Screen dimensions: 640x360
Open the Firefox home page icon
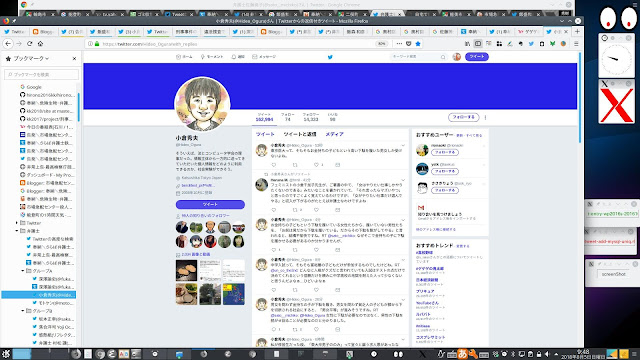coord(40,44)
